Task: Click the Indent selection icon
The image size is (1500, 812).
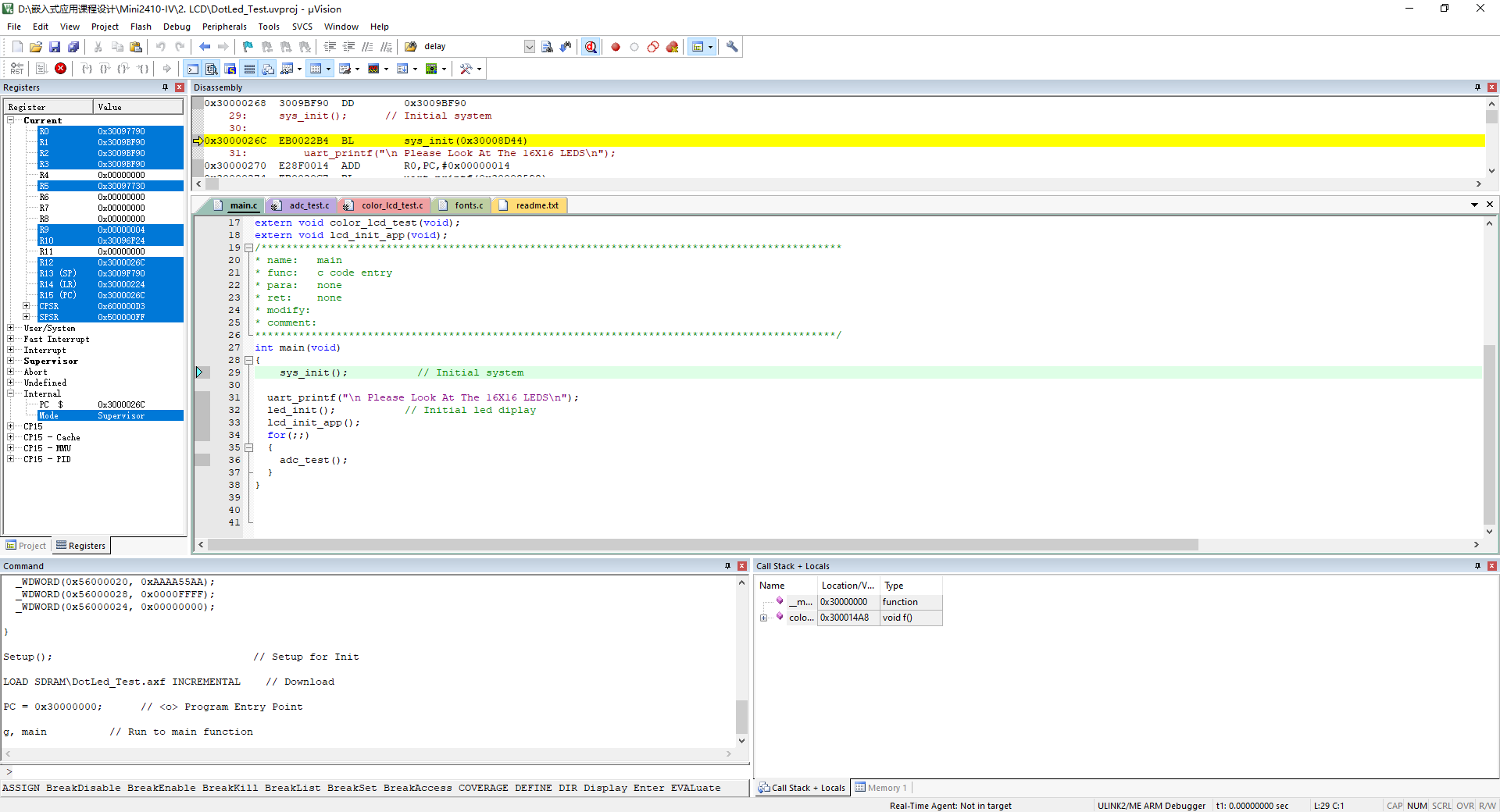Action: click(330, 47)
